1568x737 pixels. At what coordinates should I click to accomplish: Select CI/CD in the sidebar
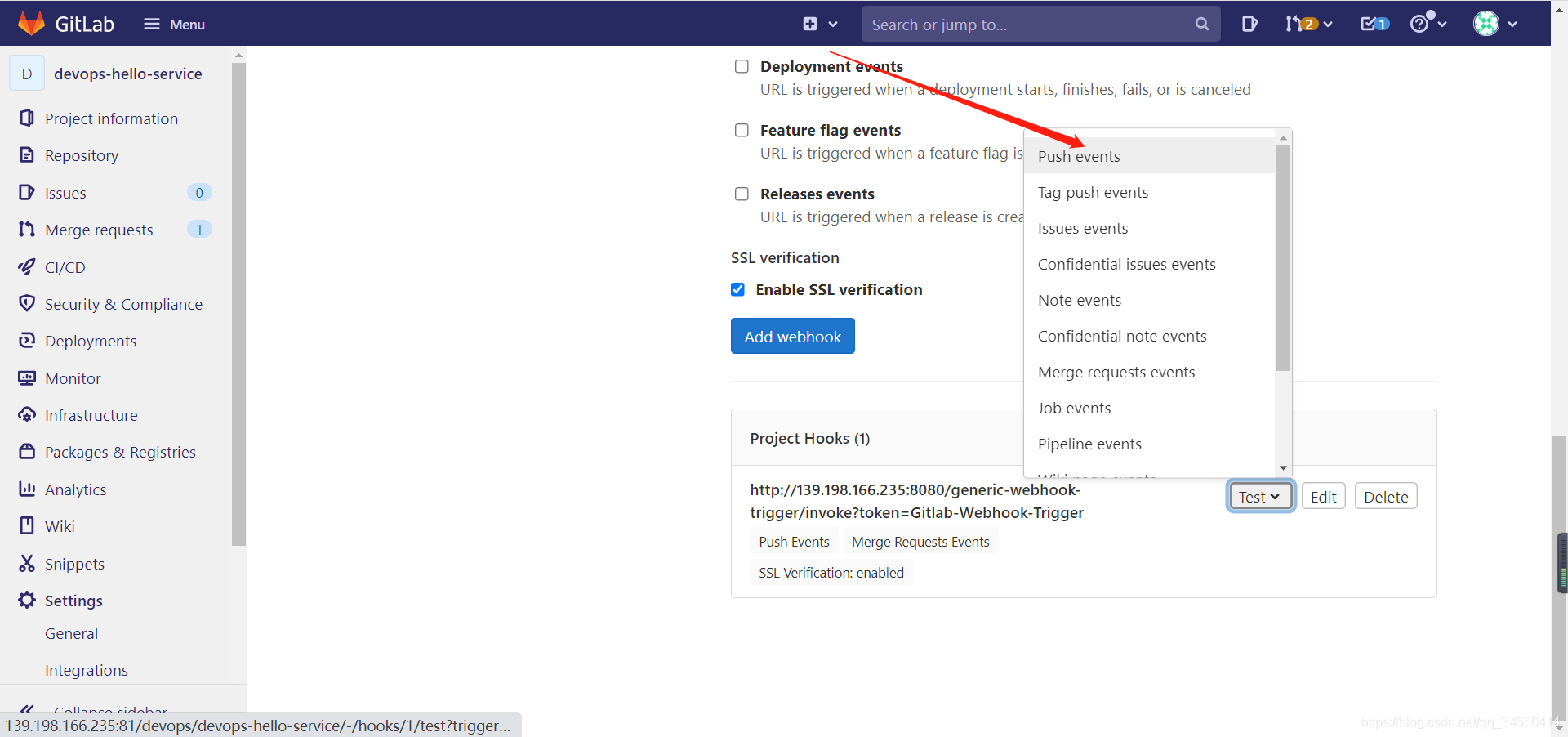click(x=64, y=266)
